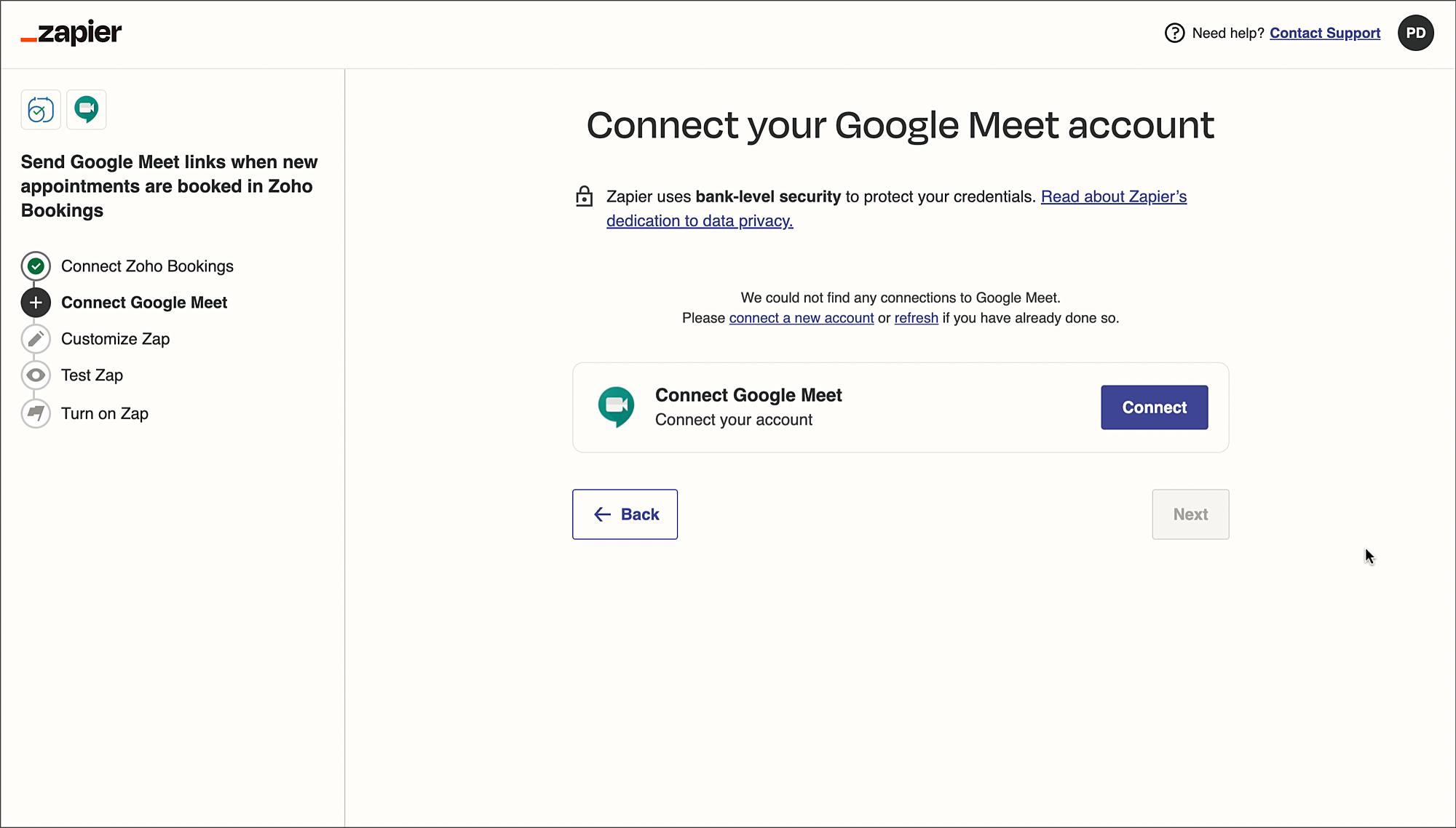
Task: Click Google Meet icon in connection card
Action: (616, 407)
